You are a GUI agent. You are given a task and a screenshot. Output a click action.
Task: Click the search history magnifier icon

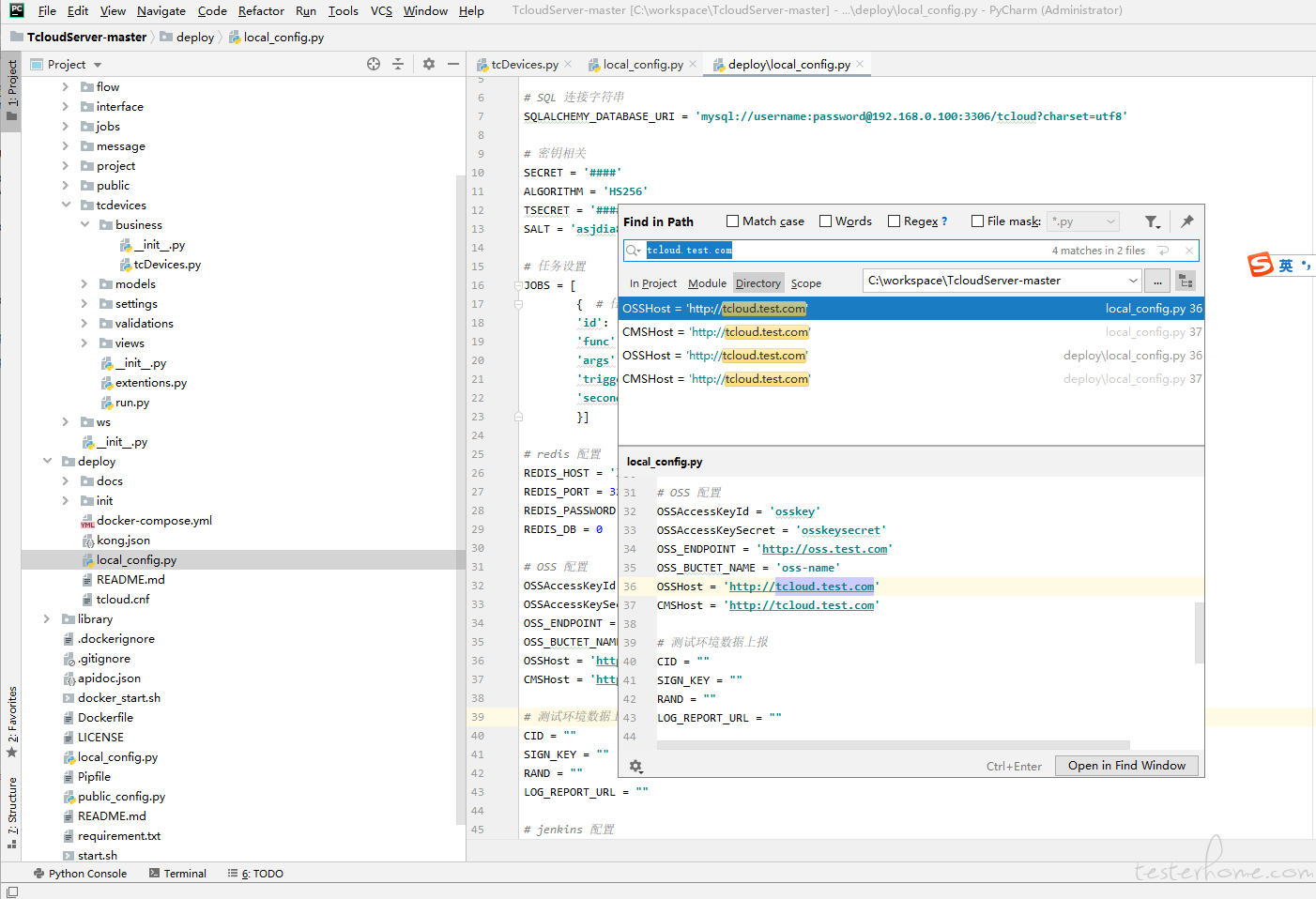[634, 251]
